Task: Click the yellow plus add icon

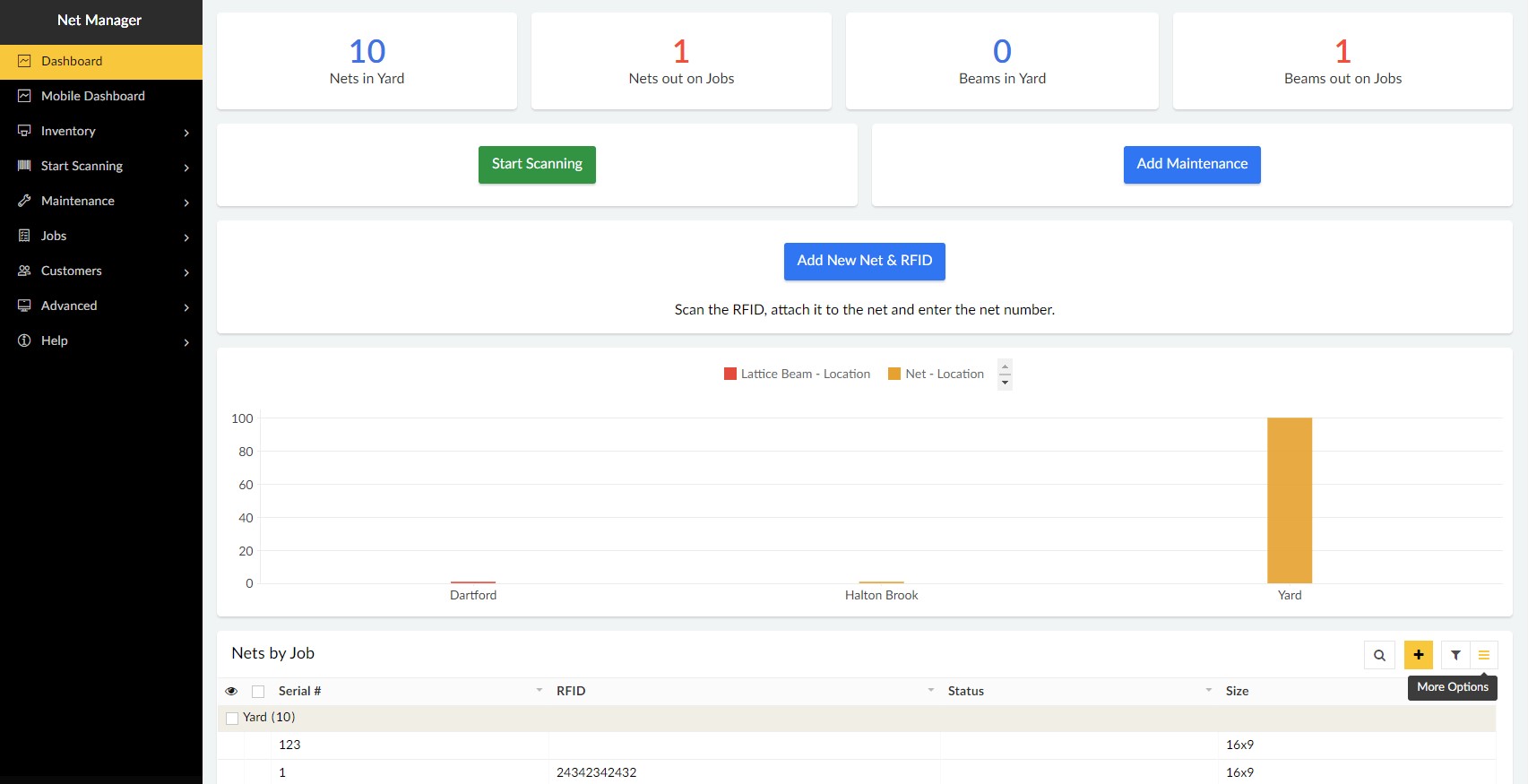Action: [1419, 655]
